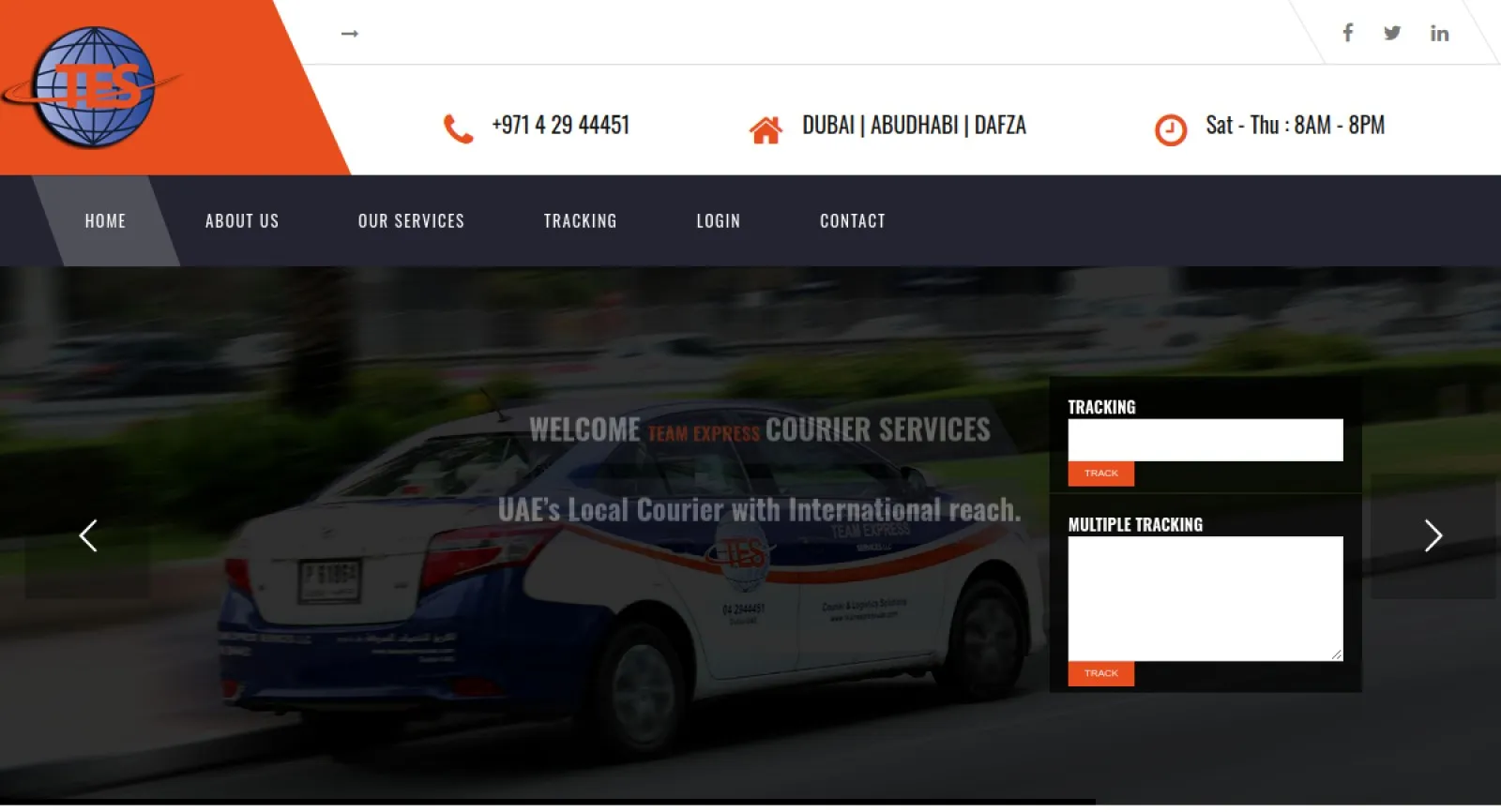The image size is (1501, 812).
Task: Open the About Us page
Action: click(242, 221)
